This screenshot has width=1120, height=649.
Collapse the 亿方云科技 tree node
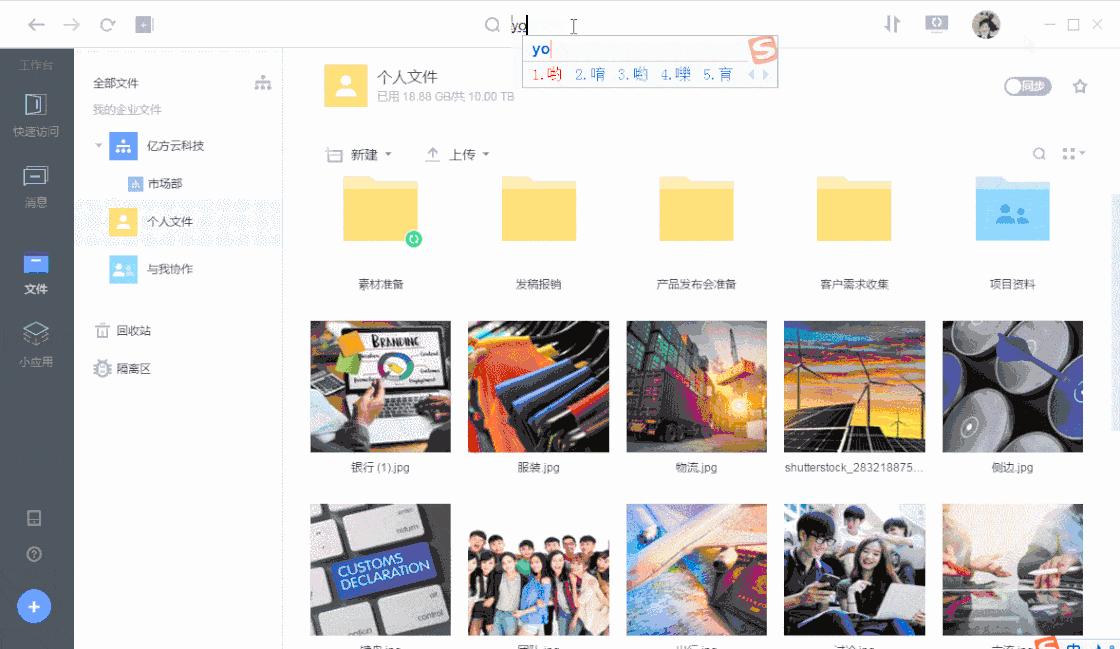point(97,145)
